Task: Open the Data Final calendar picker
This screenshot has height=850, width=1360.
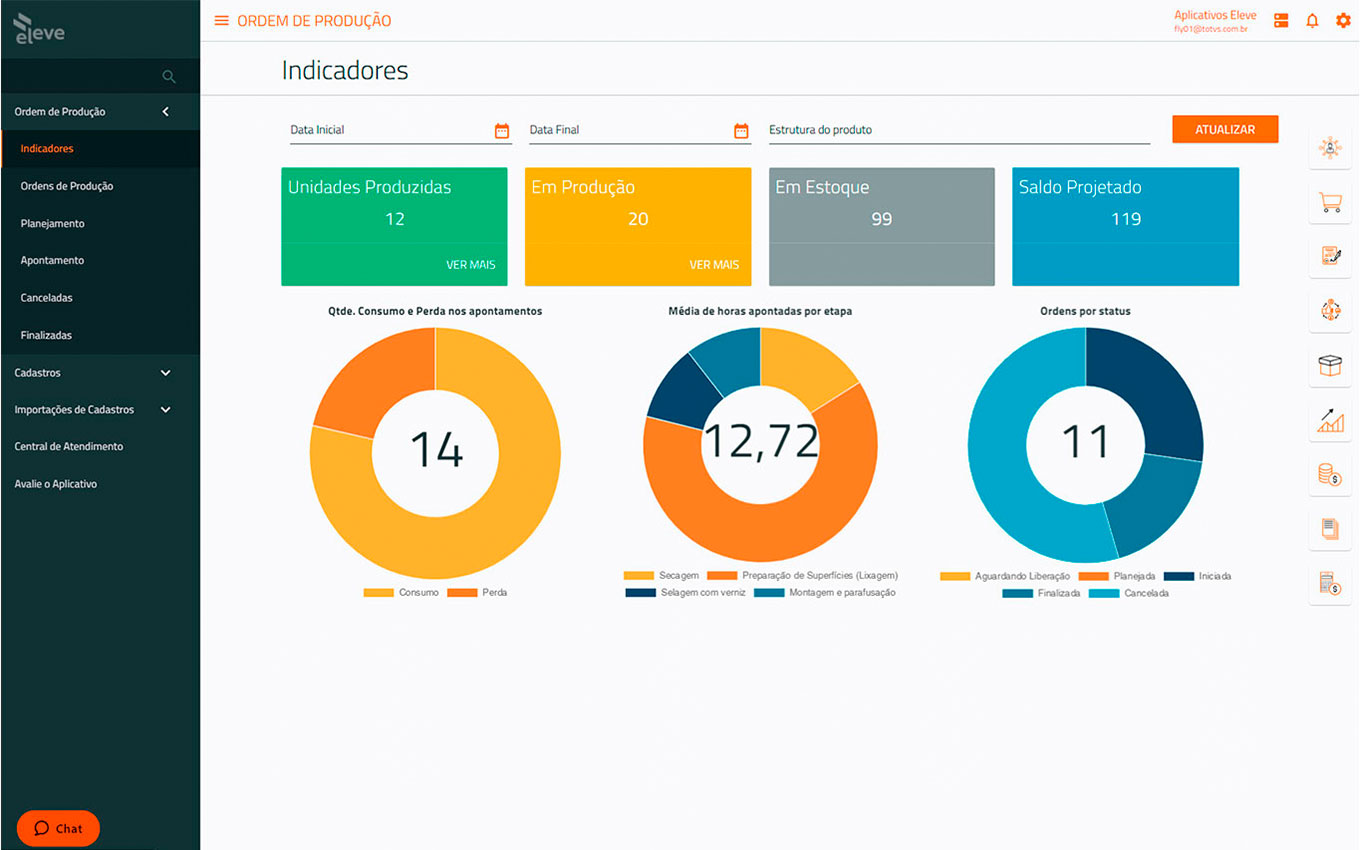Action: point(741,131)
